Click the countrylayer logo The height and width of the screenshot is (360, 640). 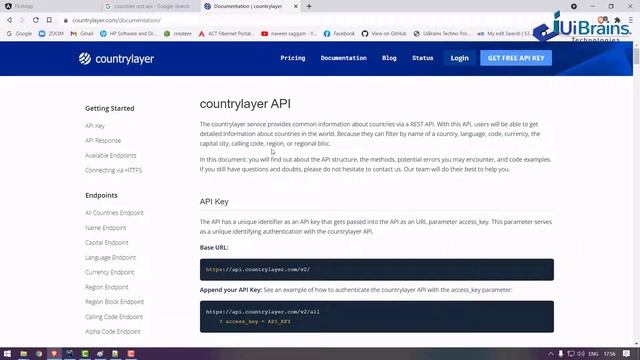[116, 59]
